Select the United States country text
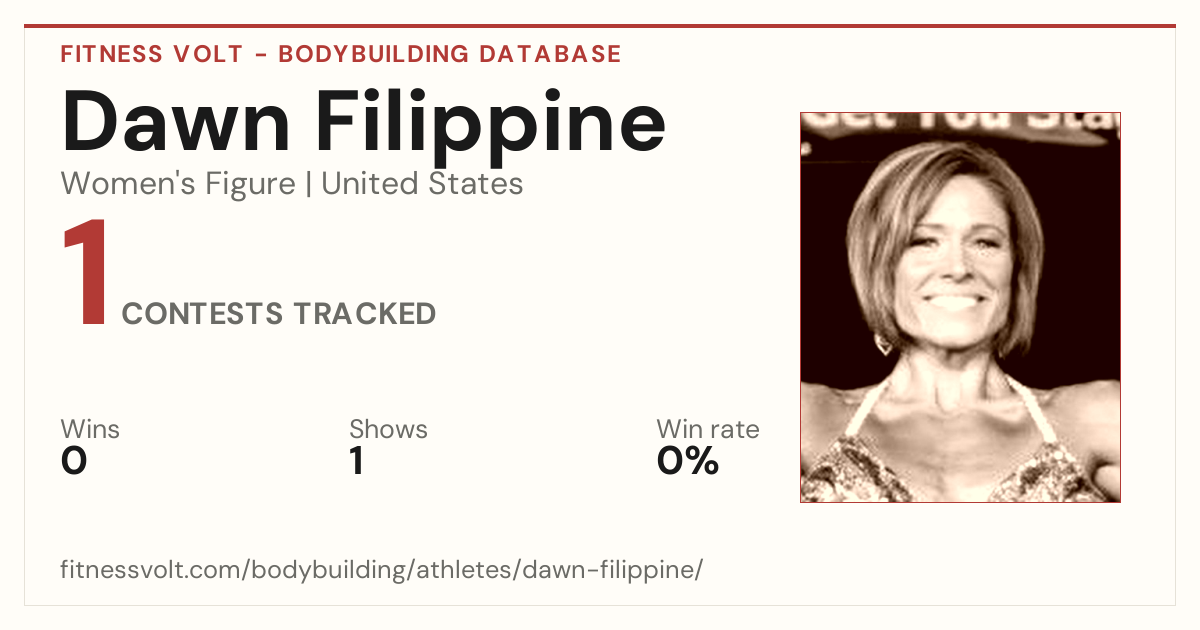1200x630 pixels. click(x=422, y=184)
